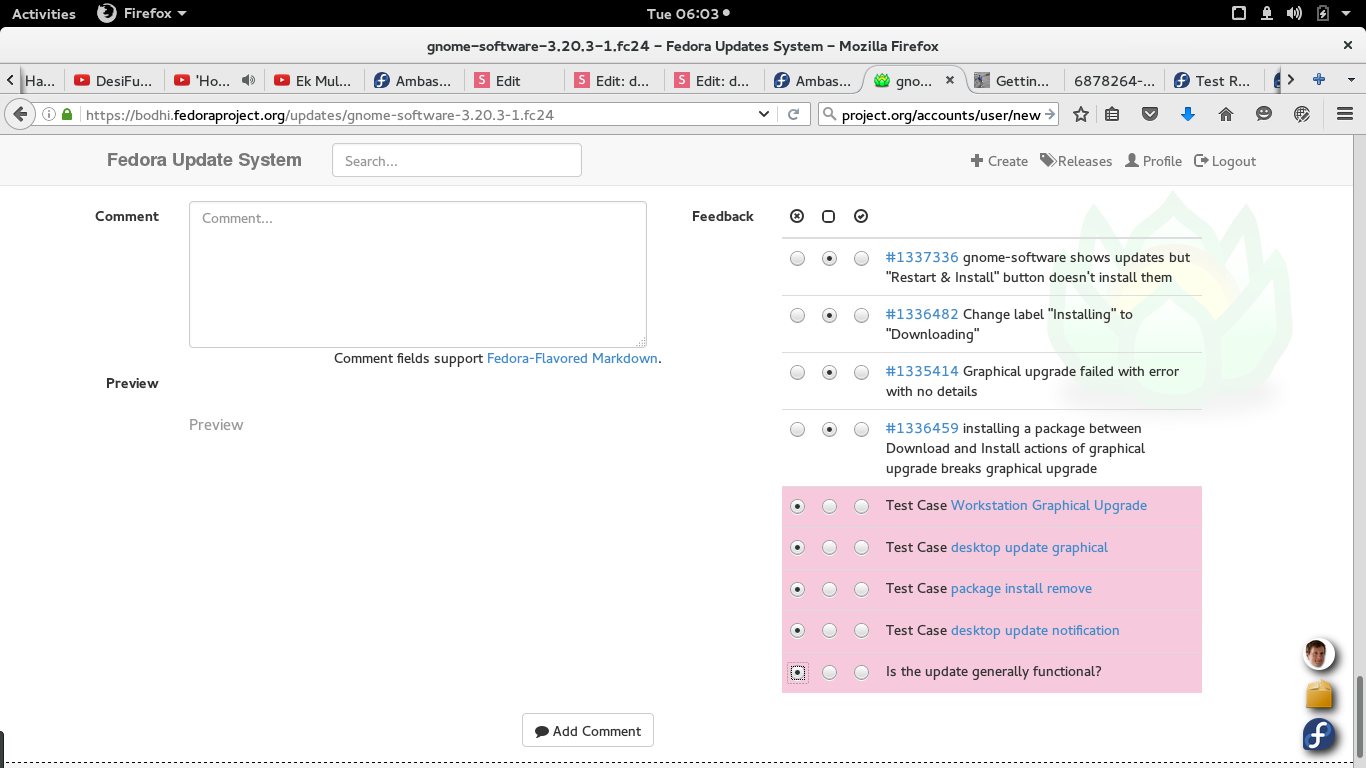Open the Firefox hamburger menu
The image size is (1366, 768).
[x=1344, y=115]
